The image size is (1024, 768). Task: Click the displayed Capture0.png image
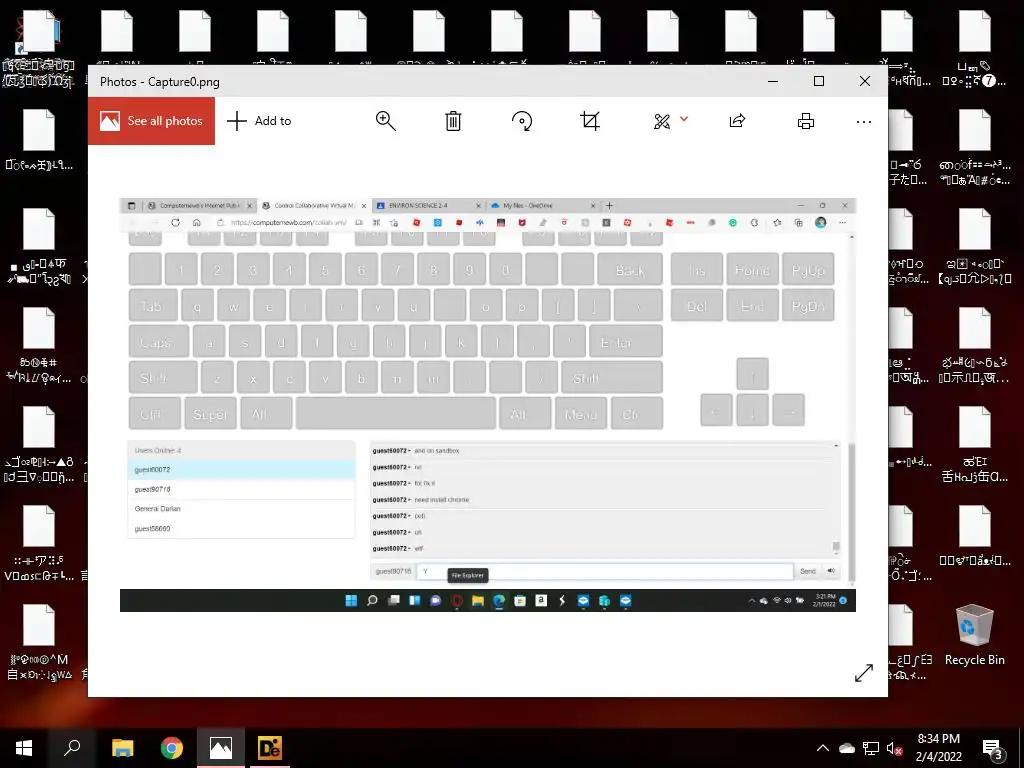click(x=488, y=404)
